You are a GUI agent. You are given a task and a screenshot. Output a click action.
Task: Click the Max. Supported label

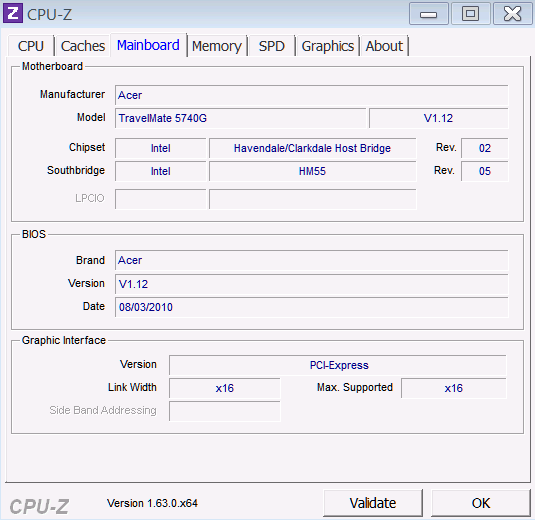[x=355, y=387]
